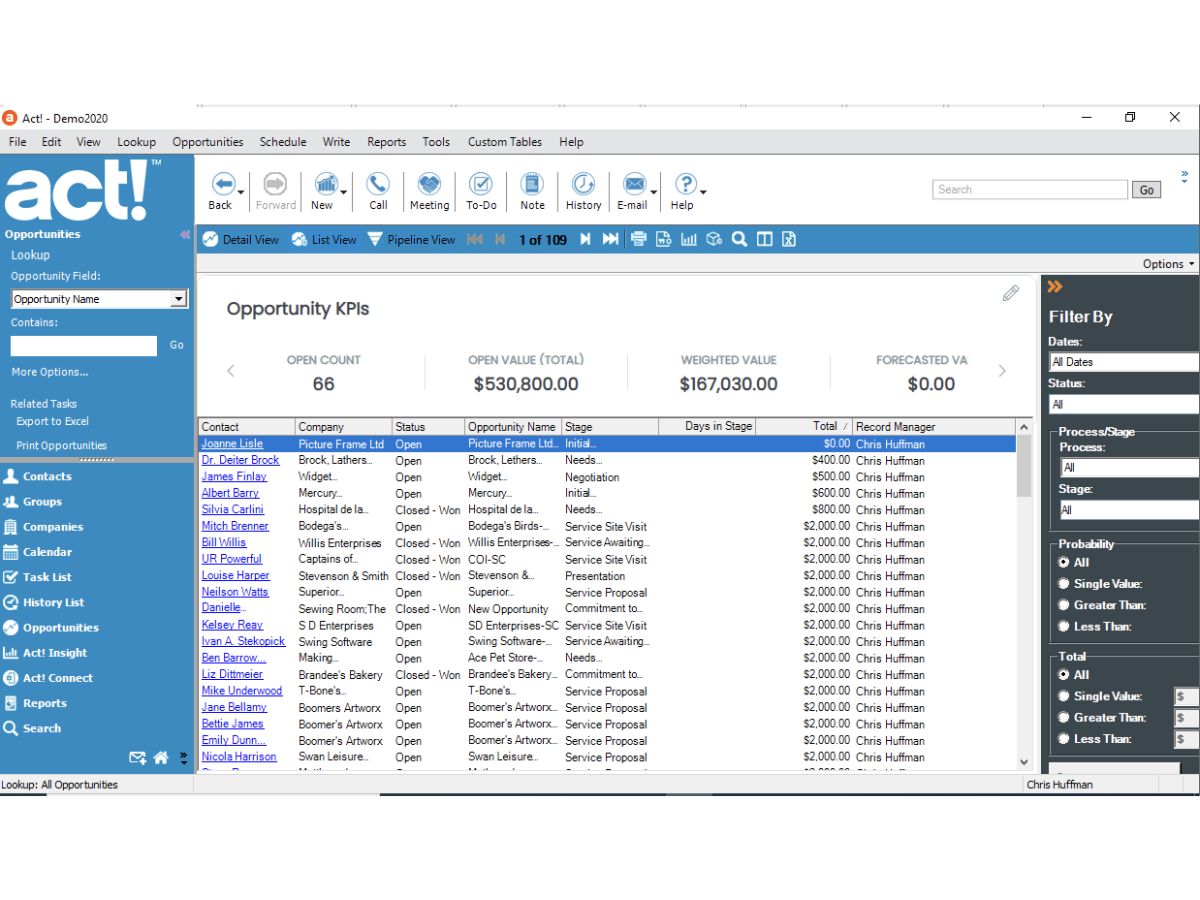Image resolution: width=1200 pixels, height=900 pixels.
Task: Click the Back navigation icon
Action: pos(222,184)
